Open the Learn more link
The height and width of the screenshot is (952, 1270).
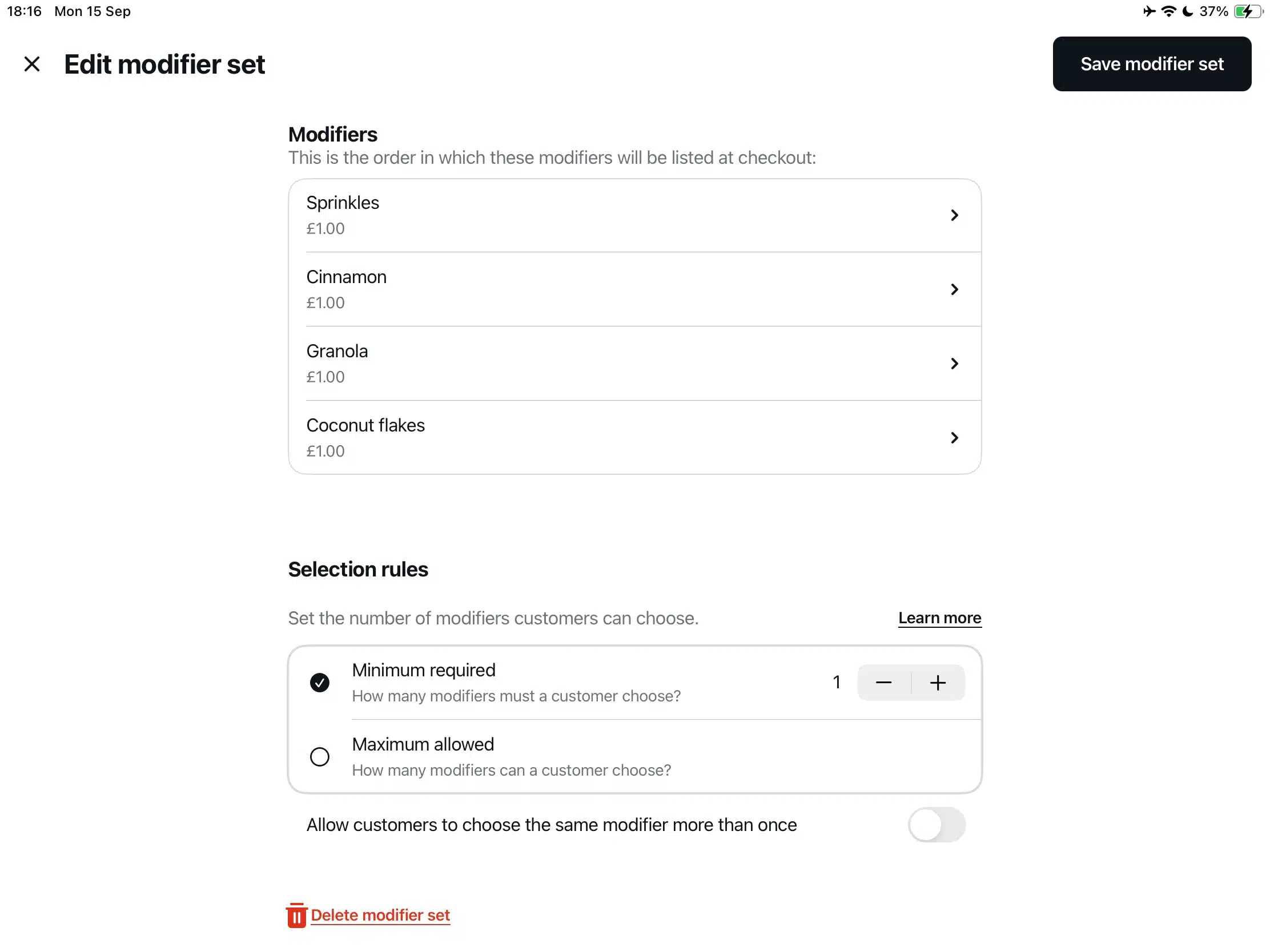click(x=939, y=618)
